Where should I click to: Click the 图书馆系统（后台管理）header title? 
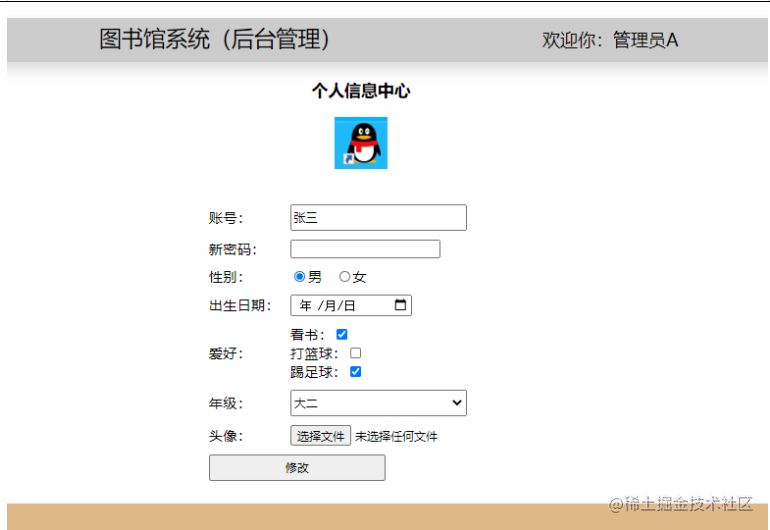click(x=215, y=39)
